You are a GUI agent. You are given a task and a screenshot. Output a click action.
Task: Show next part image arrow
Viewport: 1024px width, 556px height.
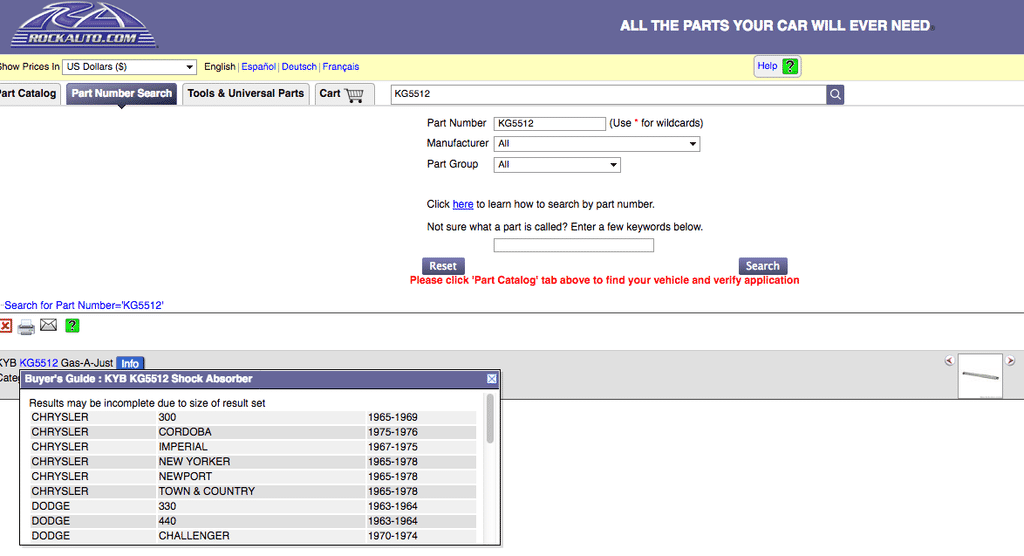tap(1010, 361)
